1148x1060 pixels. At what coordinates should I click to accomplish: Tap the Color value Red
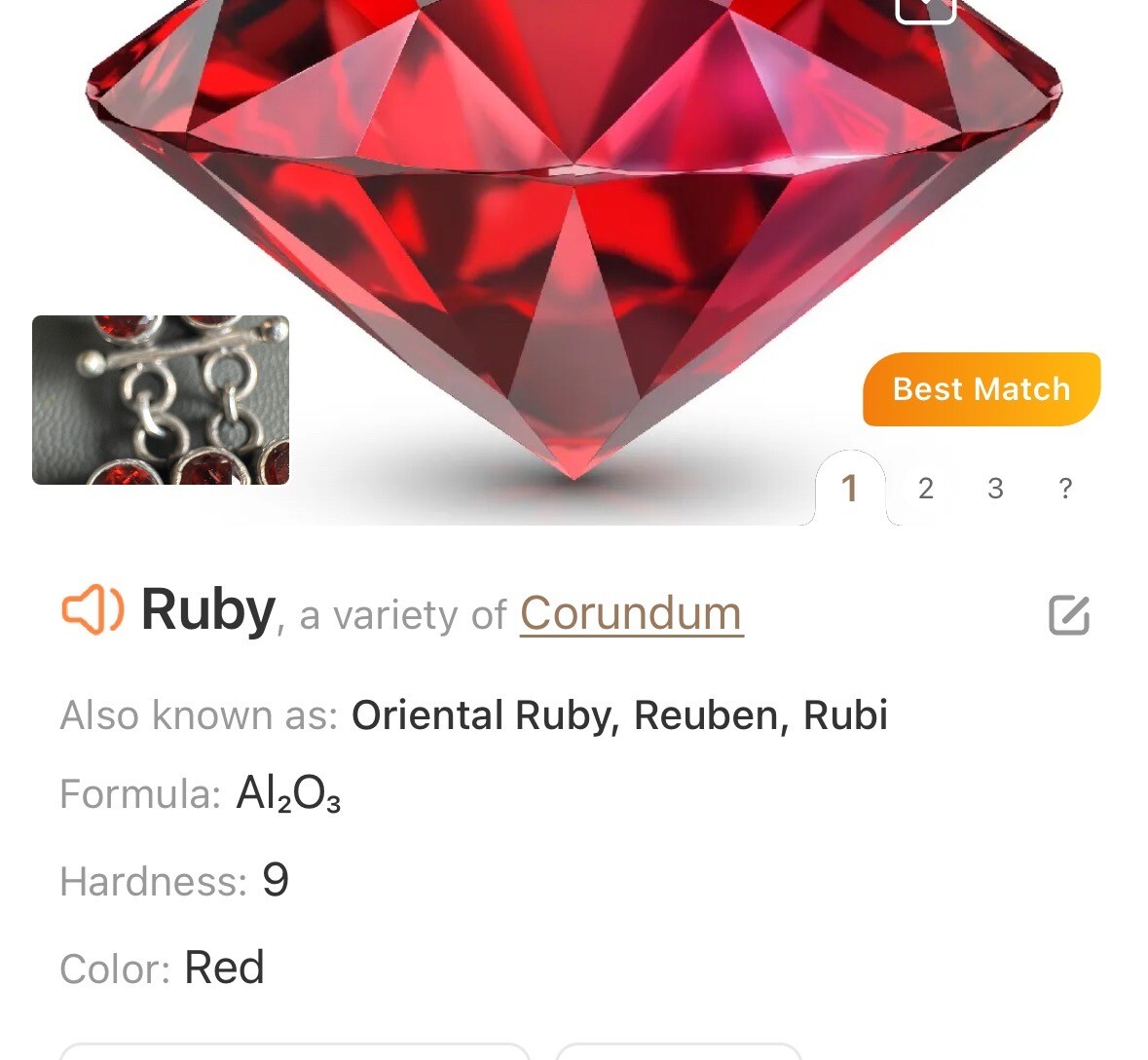pyautogui.click(x=224, y=968)
